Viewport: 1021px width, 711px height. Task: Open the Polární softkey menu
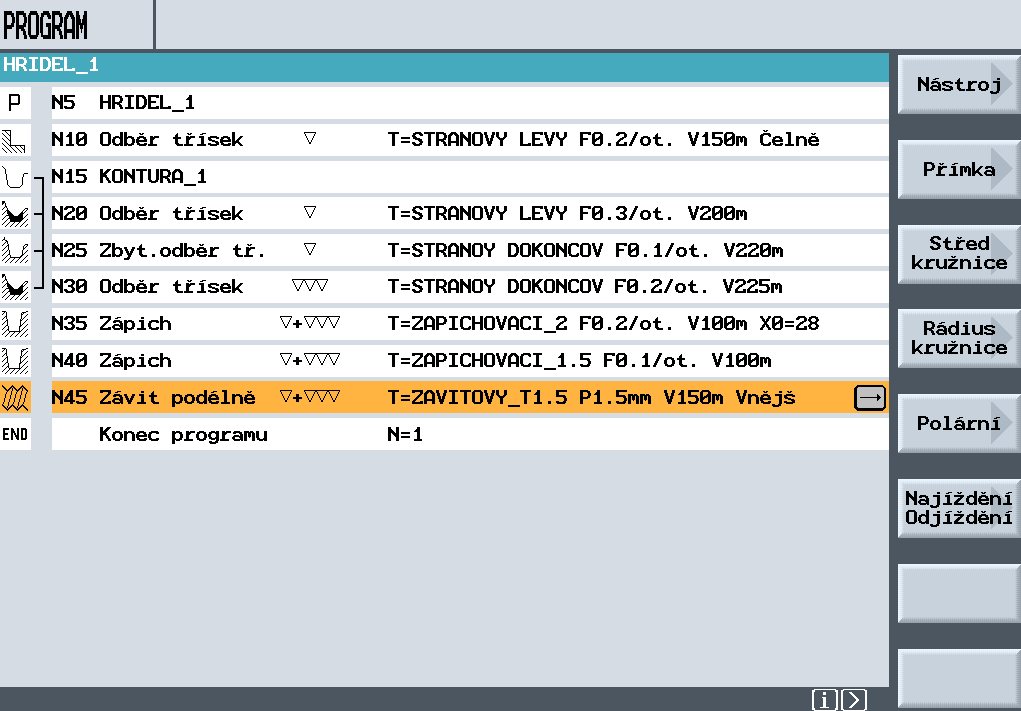[x=958, y=423]
